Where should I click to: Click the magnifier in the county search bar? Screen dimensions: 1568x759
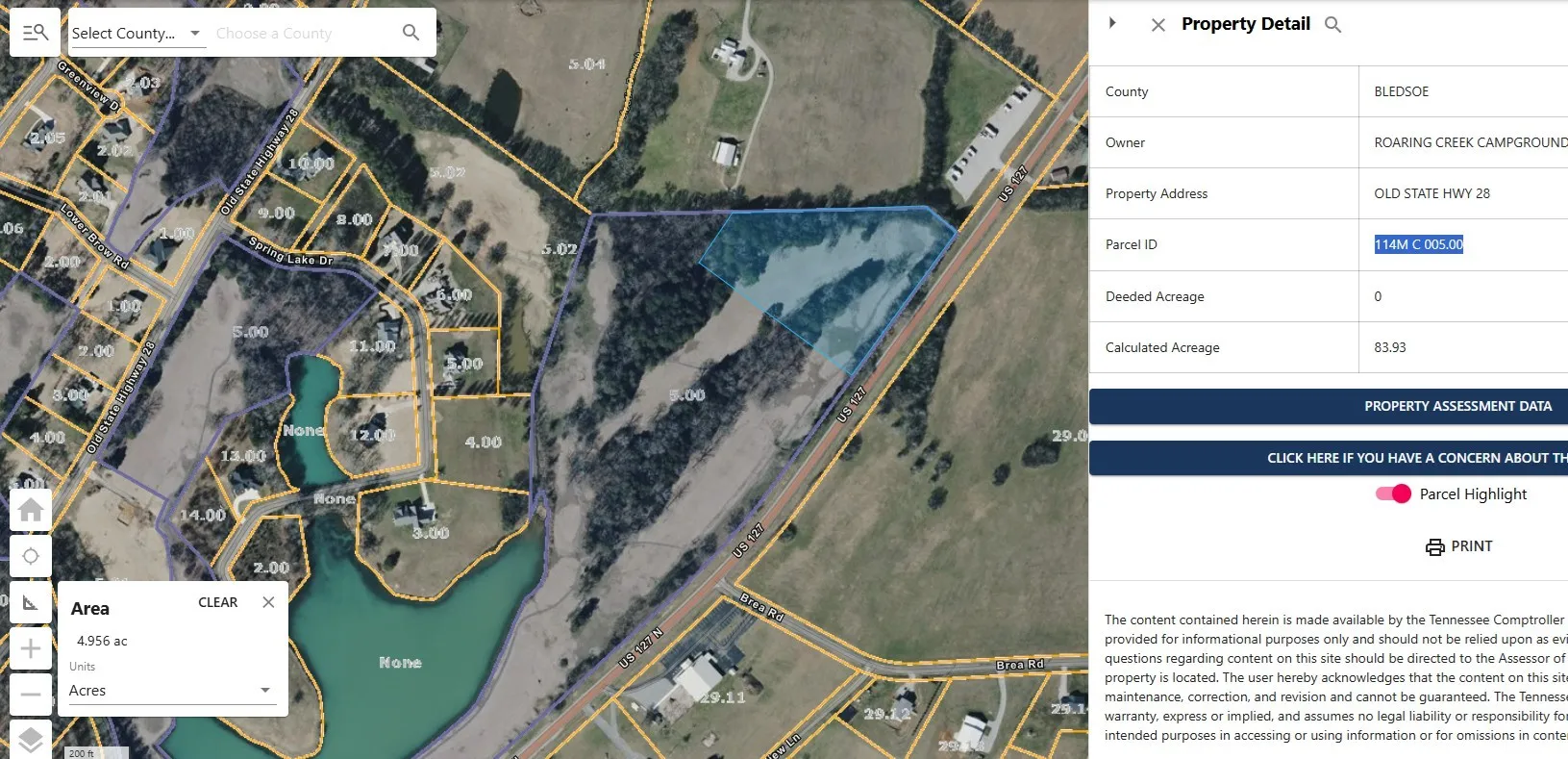pyautogui.click(x=411, y=33)
